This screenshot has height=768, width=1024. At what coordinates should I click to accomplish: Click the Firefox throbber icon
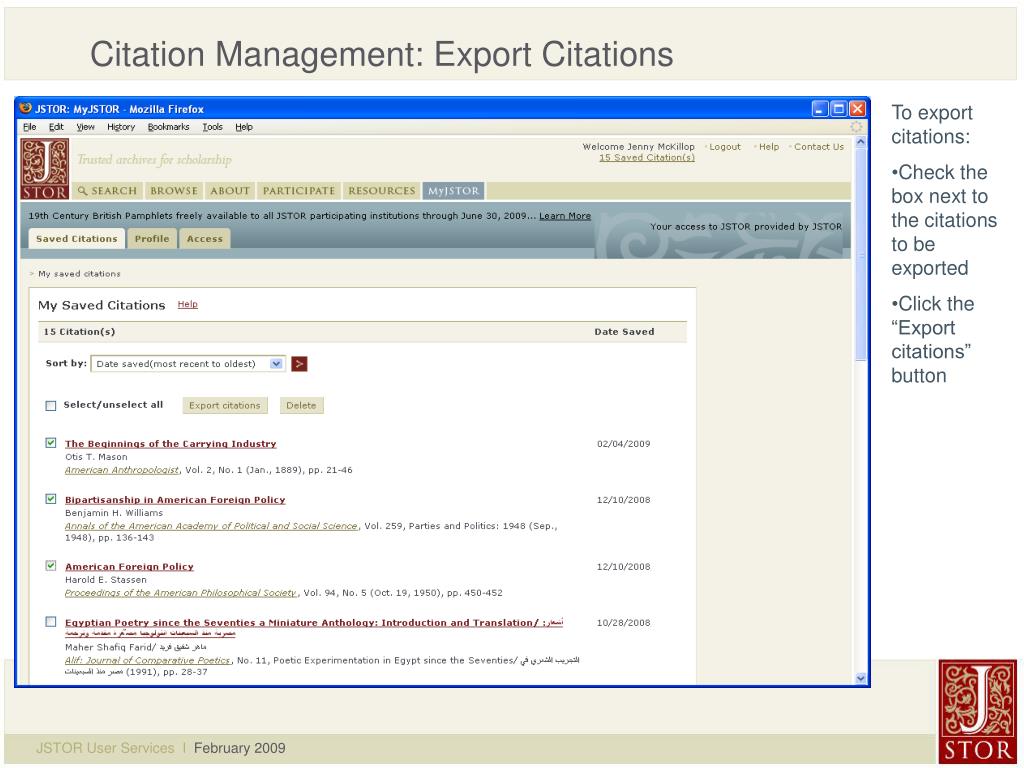(856, 127)
